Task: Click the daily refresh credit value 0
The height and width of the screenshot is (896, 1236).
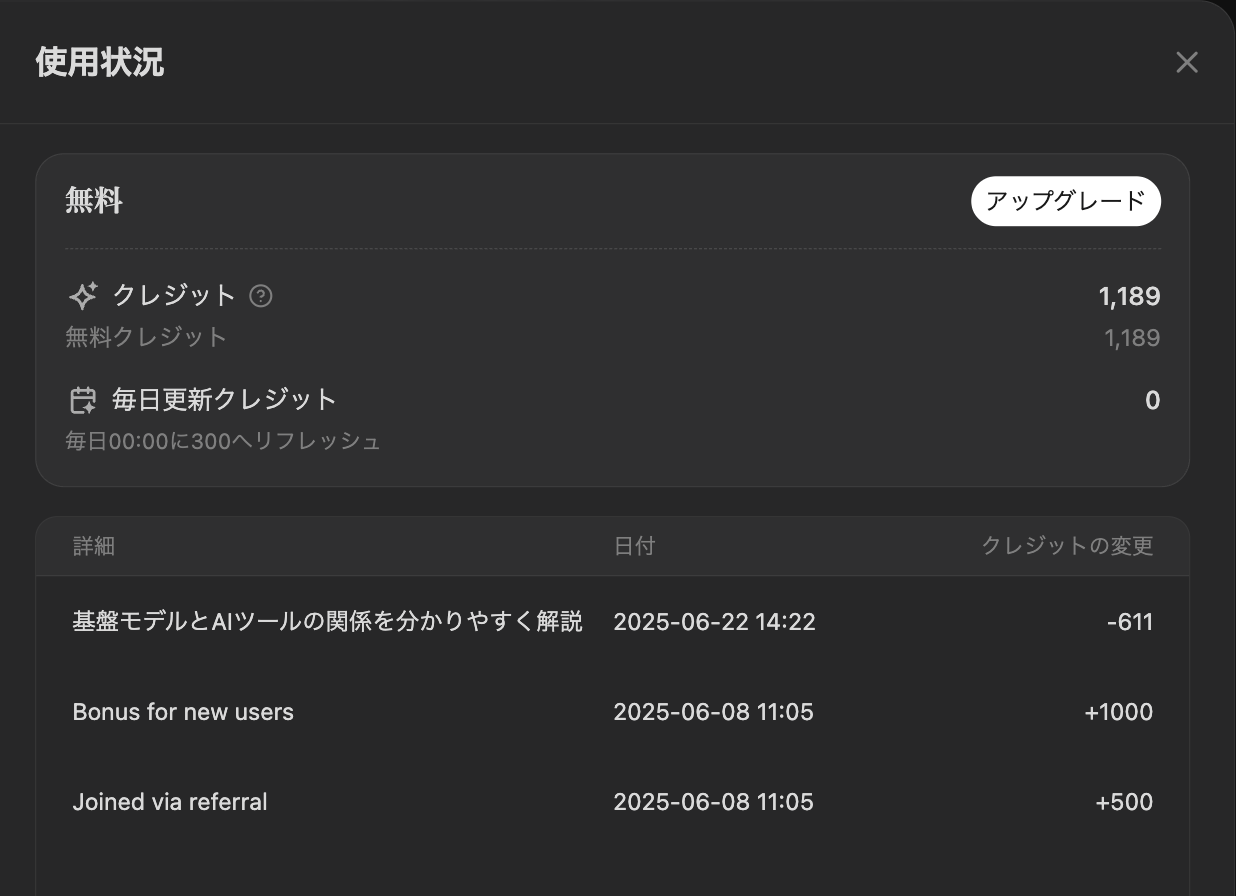Action: pyautogui.click(x=1152, y=401)
